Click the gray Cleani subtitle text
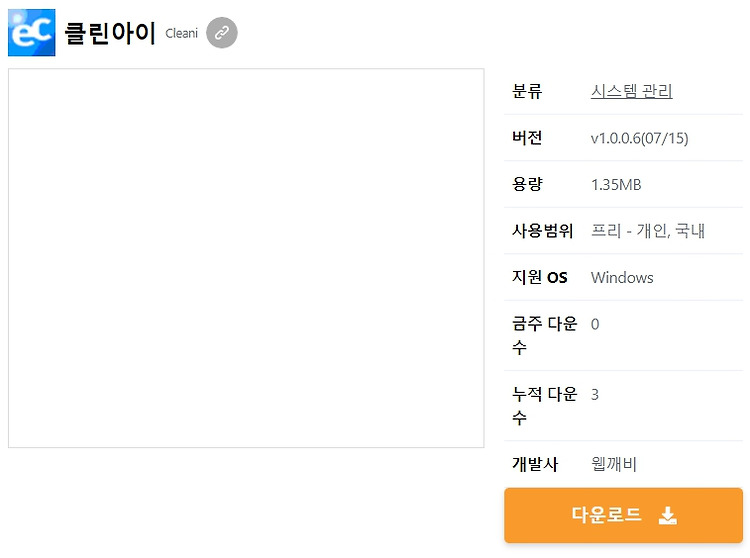Image resolution: width=750 pixels, height=558 pixels. (x=181, y=33)
